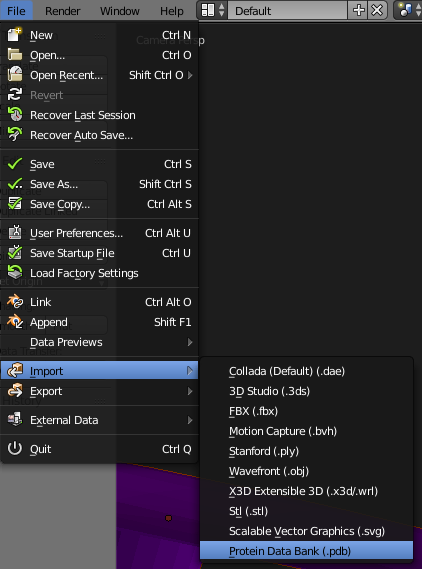Open the screen layout selector dropdown
422x569 pixels.
(x=213, y=10)
